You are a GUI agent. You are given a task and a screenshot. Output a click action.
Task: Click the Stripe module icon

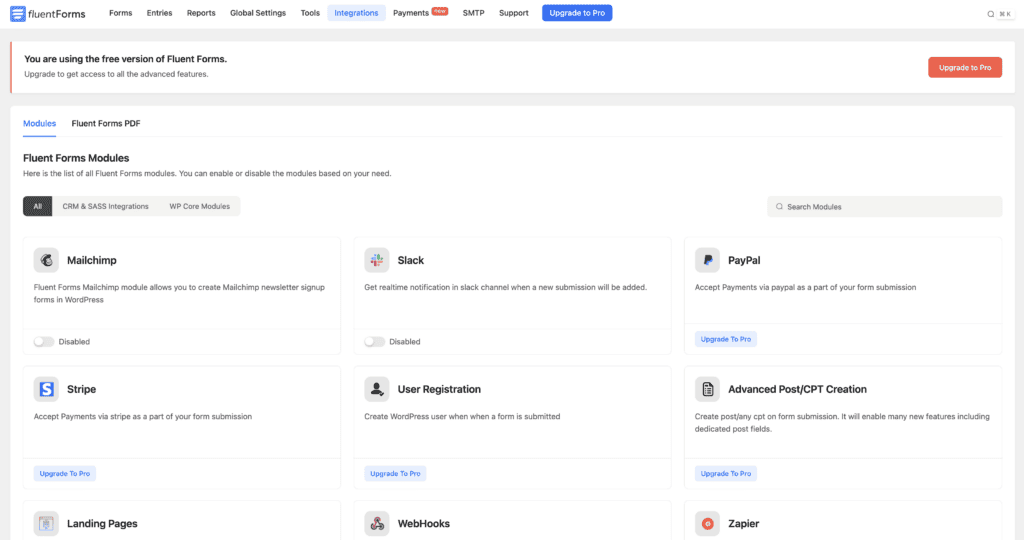(x=46, y=389)
